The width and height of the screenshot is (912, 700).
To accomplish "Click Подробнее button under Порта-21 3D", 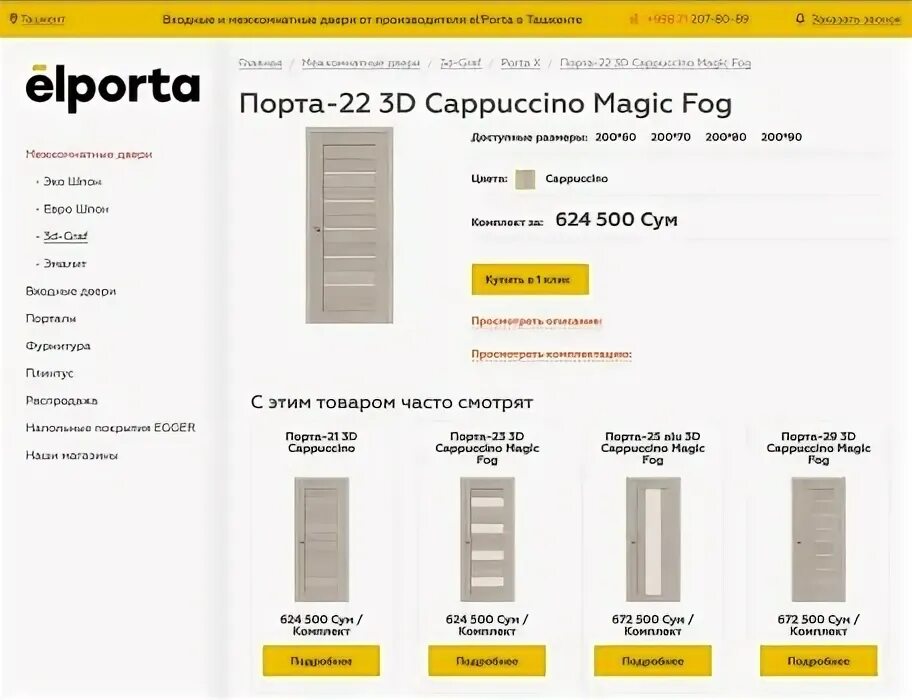I will [321, 661].
